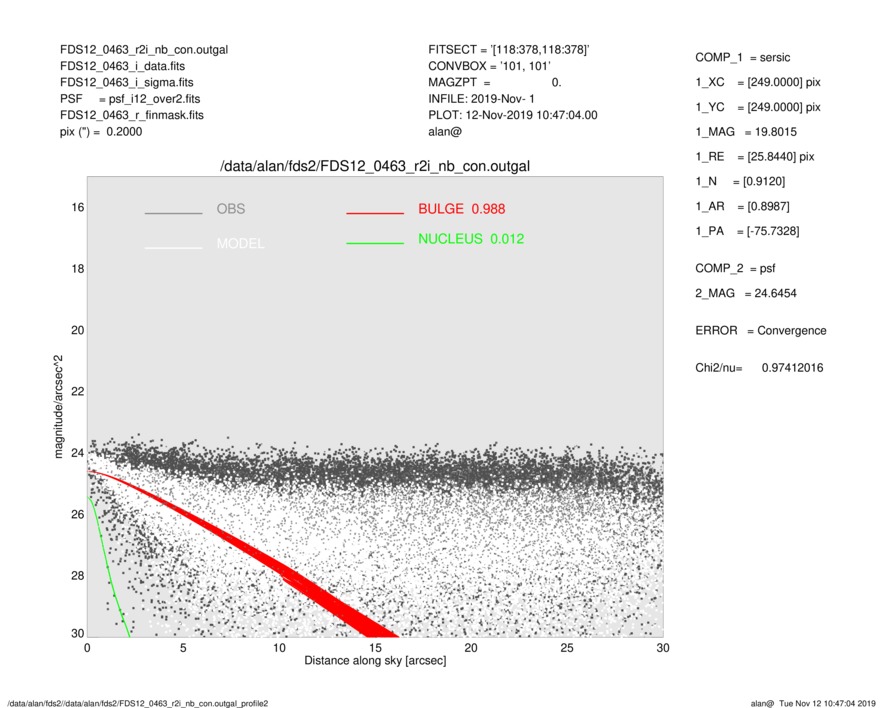This screenshot has width=885, height=708.
Task: Click the CONVBOX = '101, 101' line
Action: point(489,66)
